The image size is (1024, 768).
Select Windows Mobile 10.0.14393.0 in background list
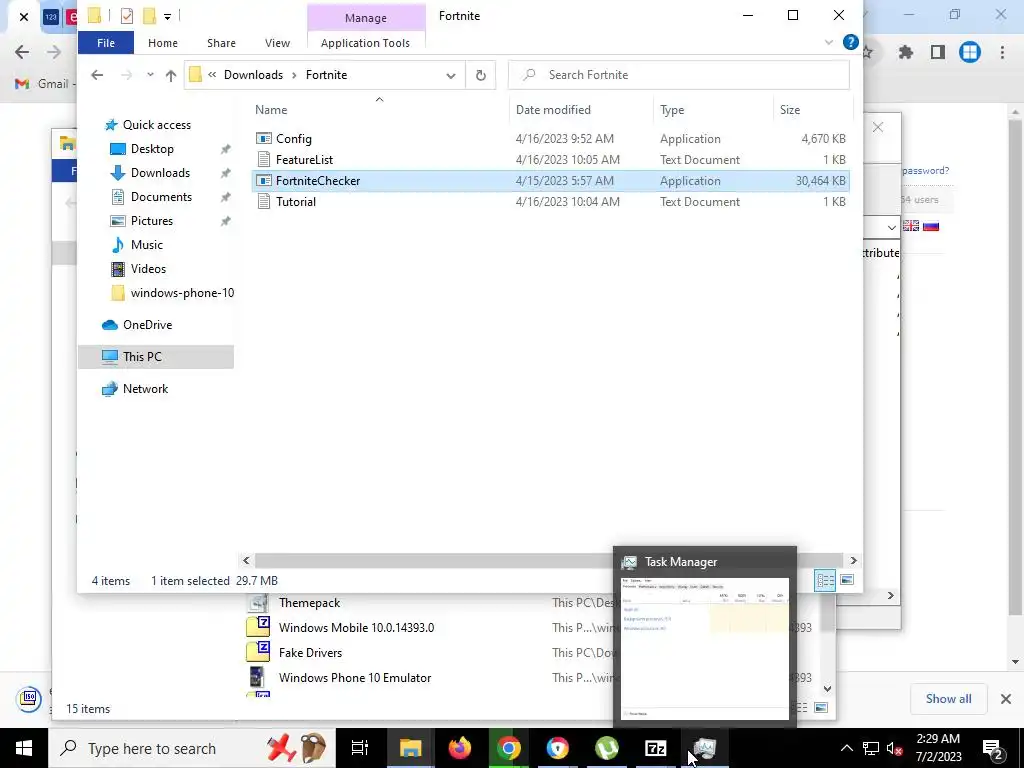(356, 628)
